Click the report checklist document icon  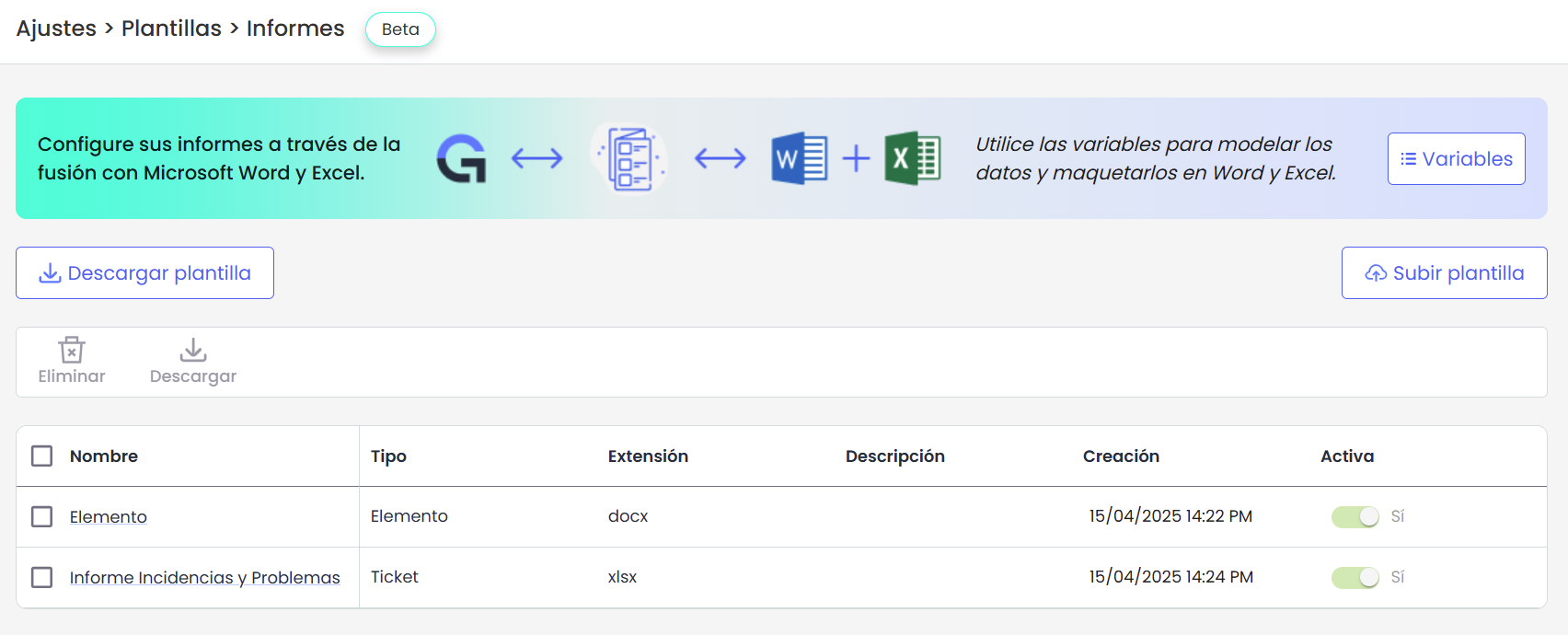coord(630,158)
